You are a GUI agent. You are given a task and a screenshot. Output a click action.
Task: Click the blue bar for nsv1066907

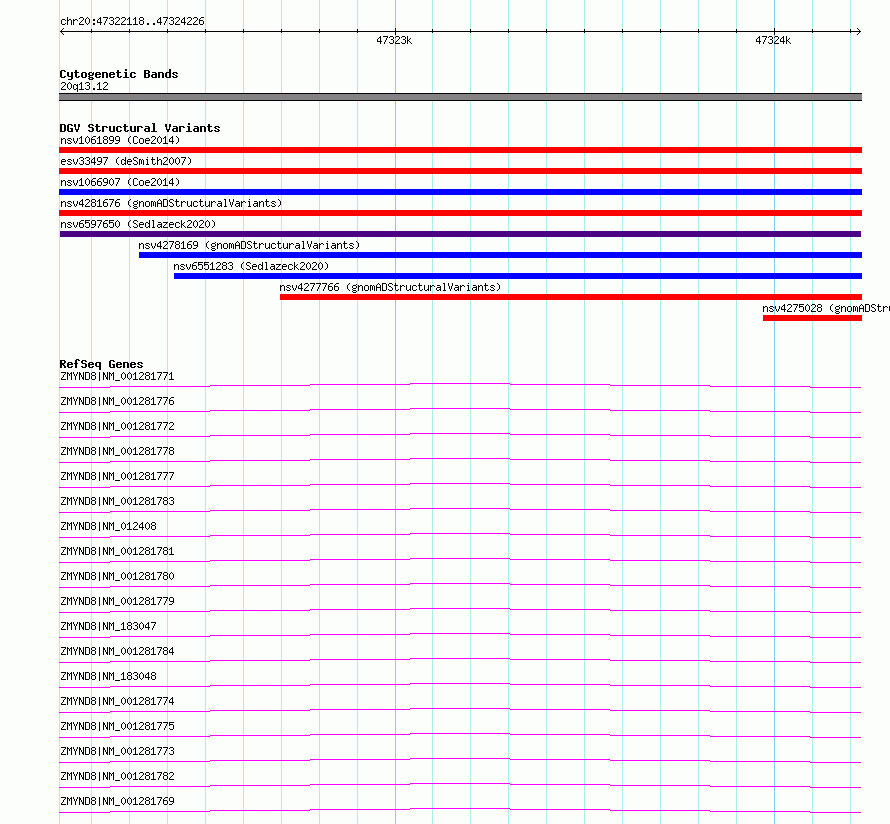coord(460,192)
